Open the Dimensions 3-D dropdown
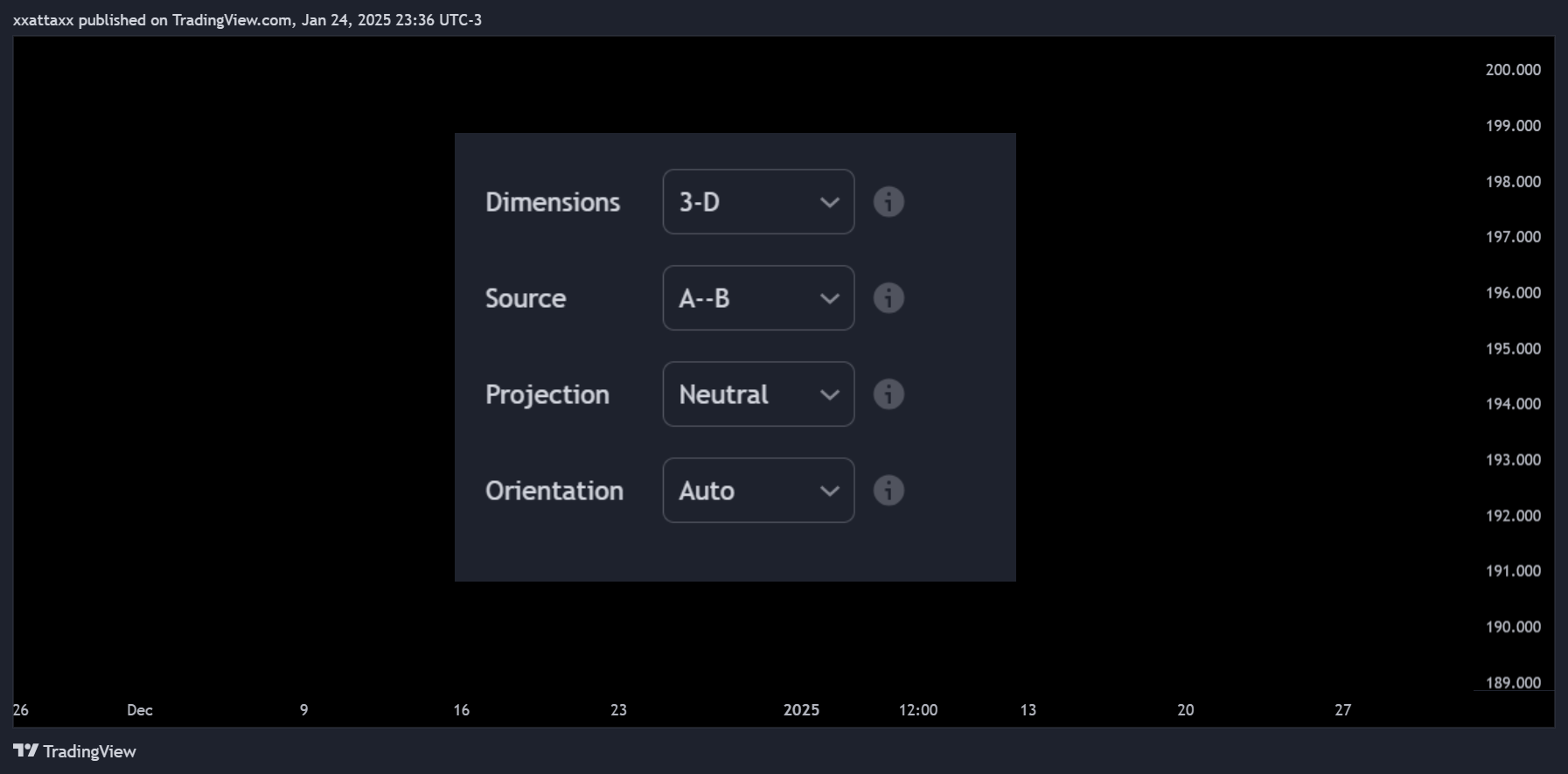This screenshot has width=1568, height=774. (758, 202)
